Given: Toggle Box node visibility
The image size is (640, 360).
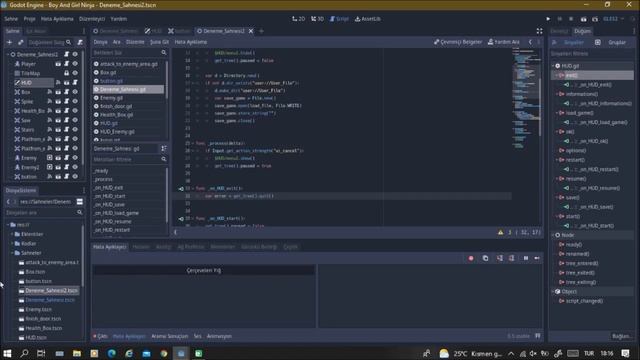Looking at the screenshot, I should [75, 92].
